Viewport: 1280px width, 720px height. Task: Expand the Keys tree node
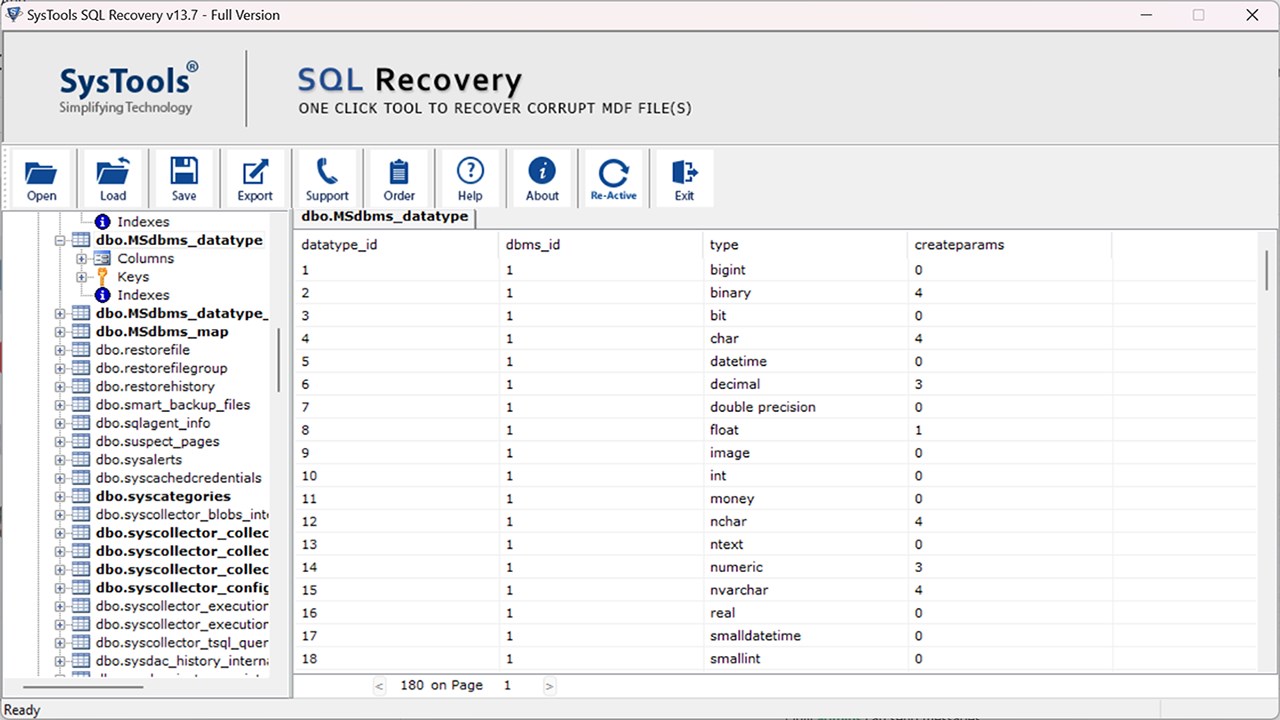tap(82, 277)
